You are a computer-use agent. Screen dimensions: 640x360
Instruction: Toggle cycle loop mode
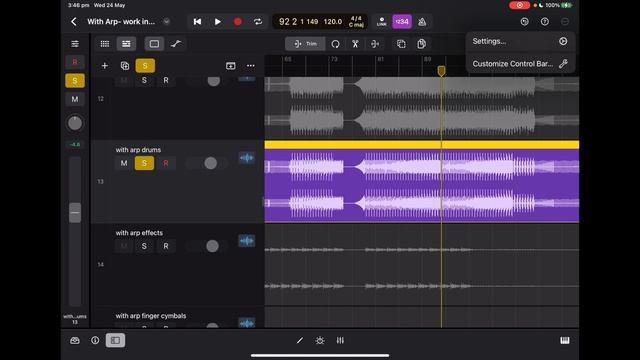[258, 22]
